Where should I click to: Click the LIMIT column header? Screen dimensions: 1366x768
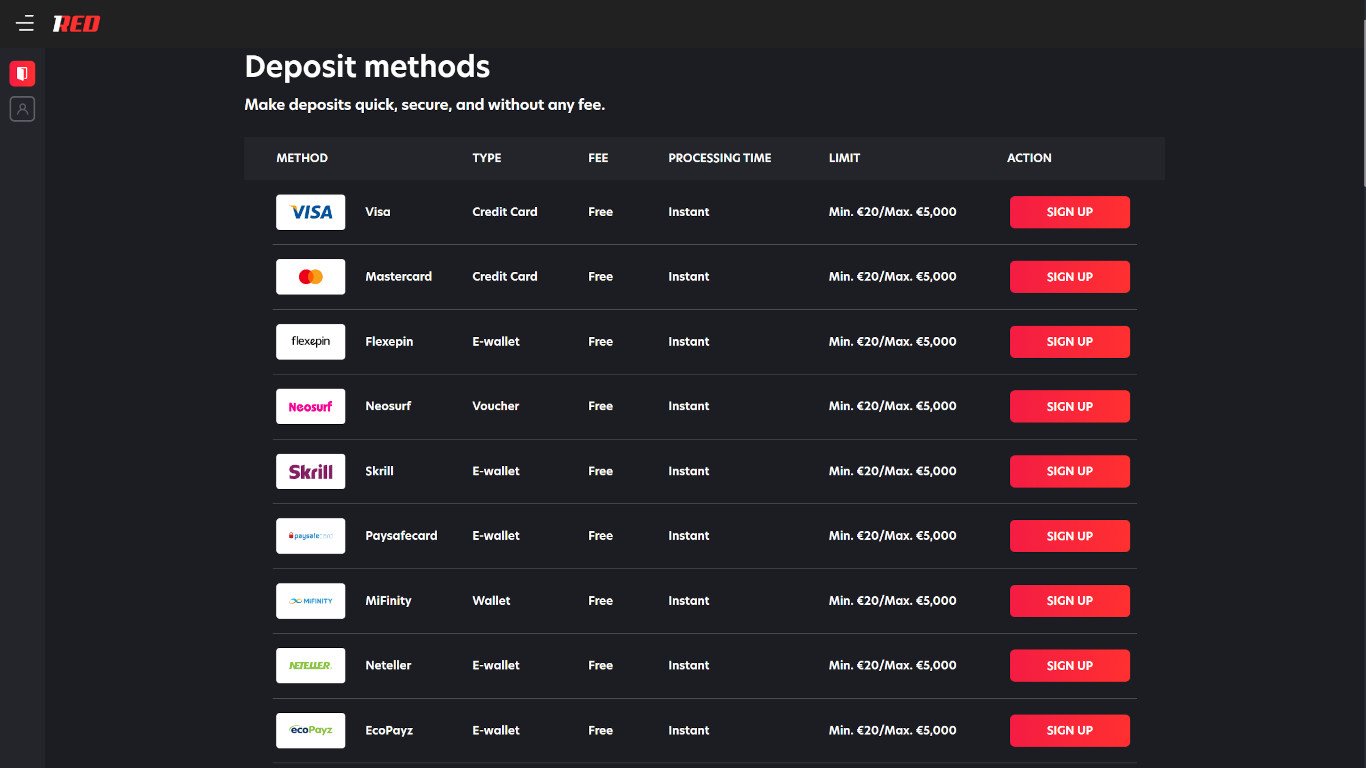(844, 158)
